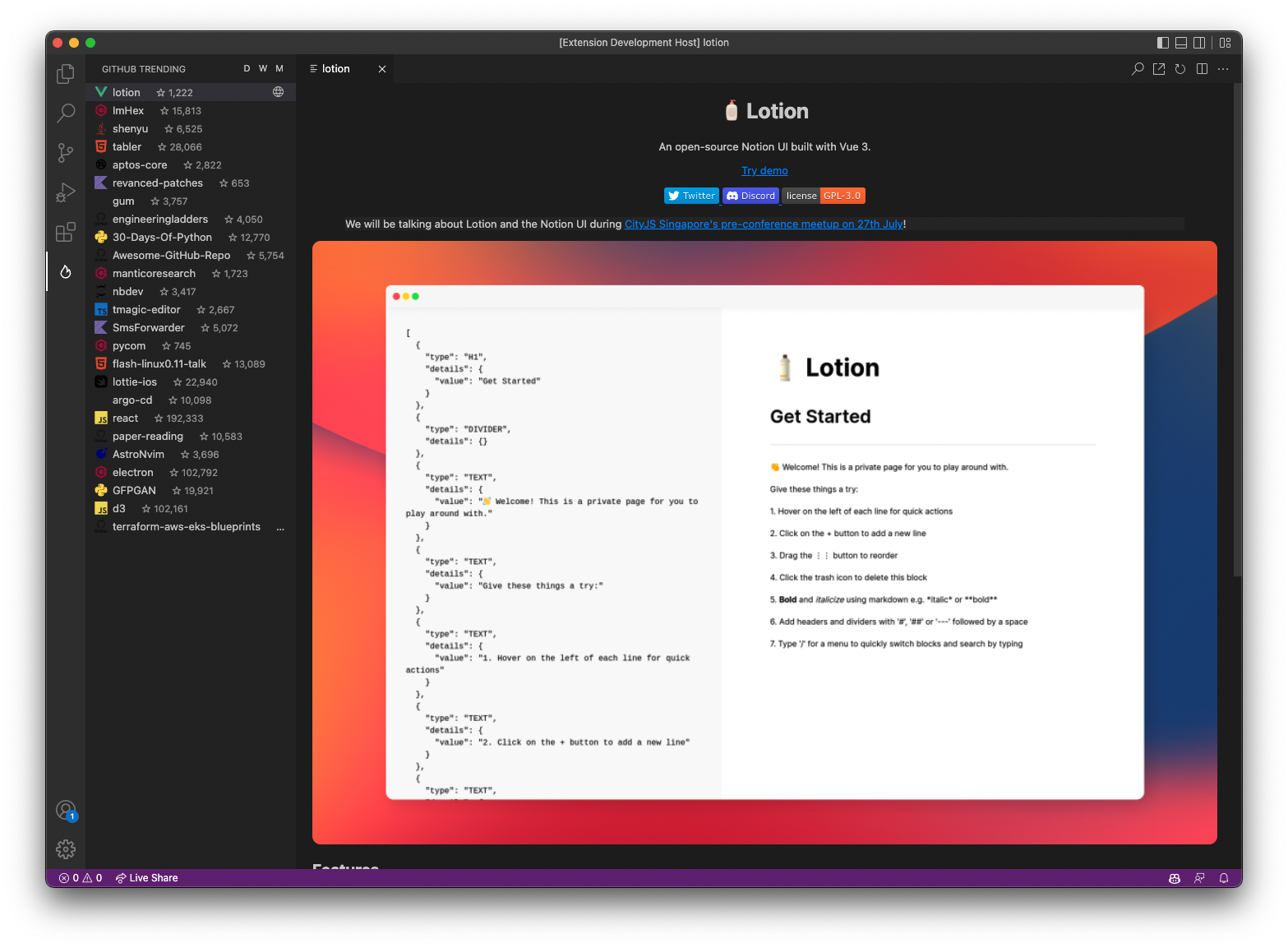This screenshot has width=1288, height=948.
Task: Select lottie-ios repository
Action: tap(191, 382)
